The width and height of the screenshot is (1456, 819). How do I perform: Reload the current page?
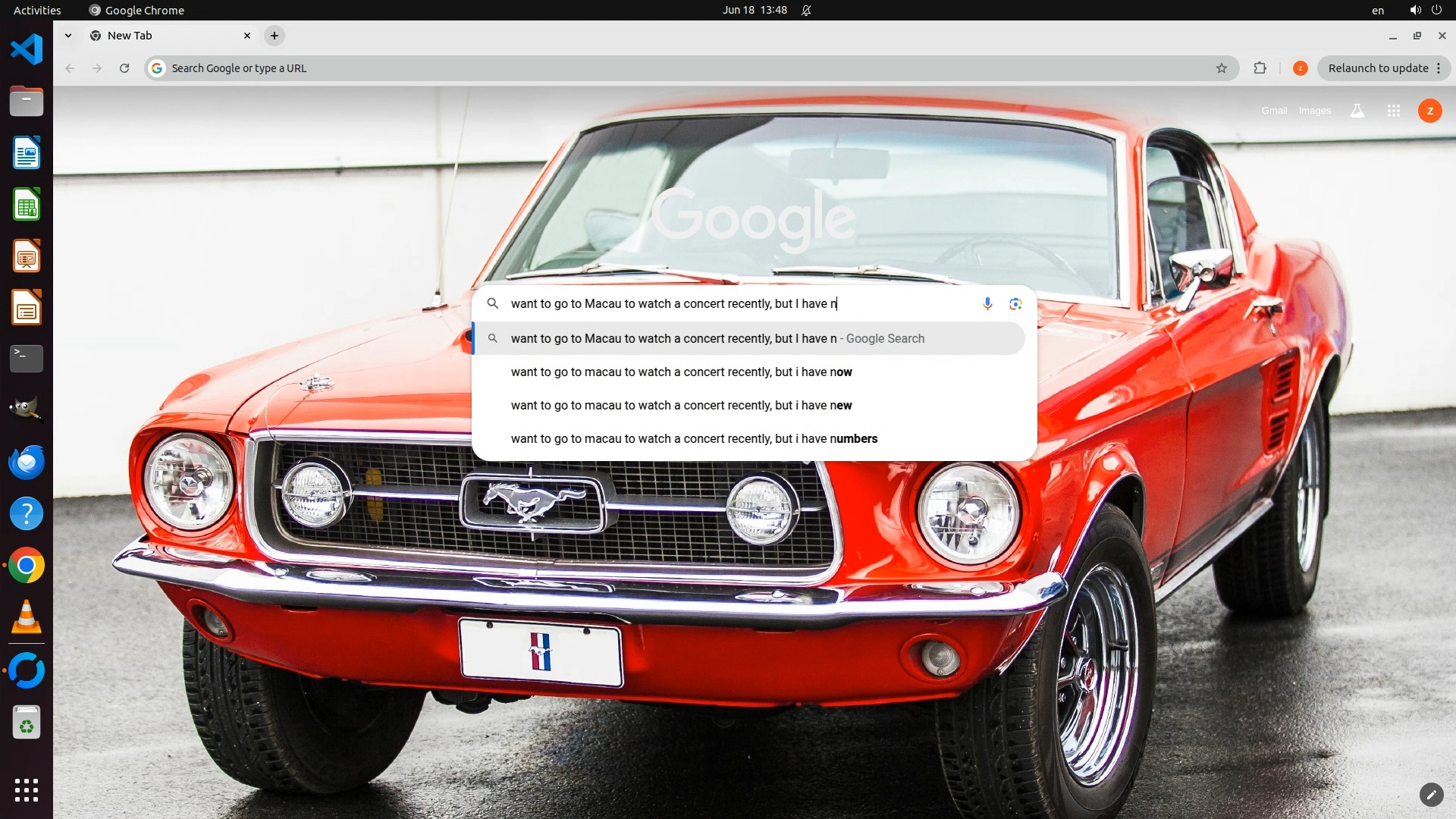pyautogui.click(x=124, y=68)
